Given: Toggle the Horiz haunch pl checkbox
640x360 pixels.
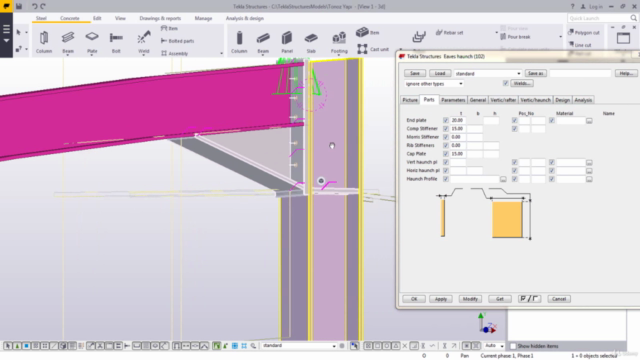Looking at the screenshot, I should click(446, 171).
